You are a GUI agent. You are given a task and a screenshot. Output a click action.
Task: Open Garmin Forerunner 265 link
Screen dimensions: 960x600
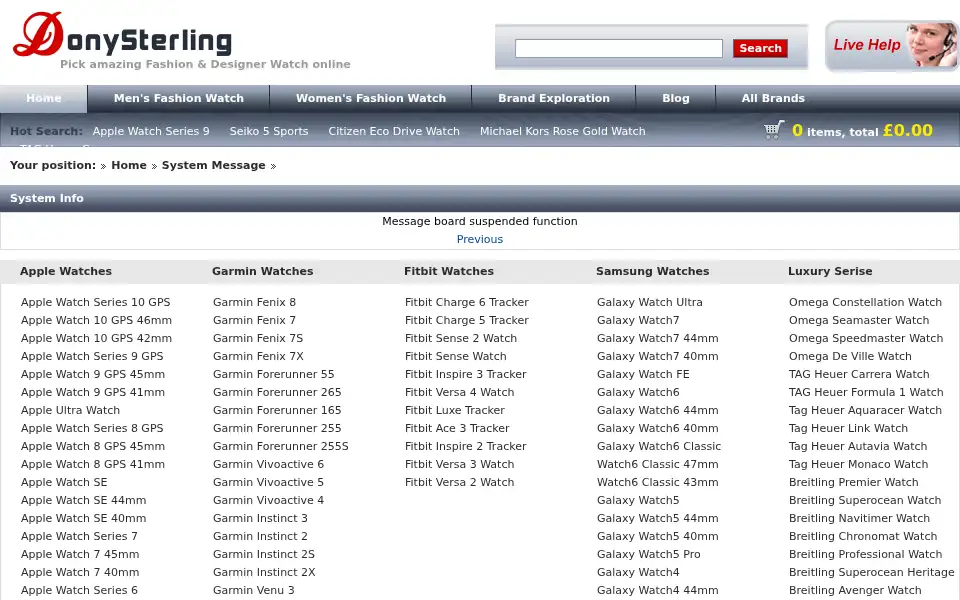pyautogui.click(x=277, y=392)
